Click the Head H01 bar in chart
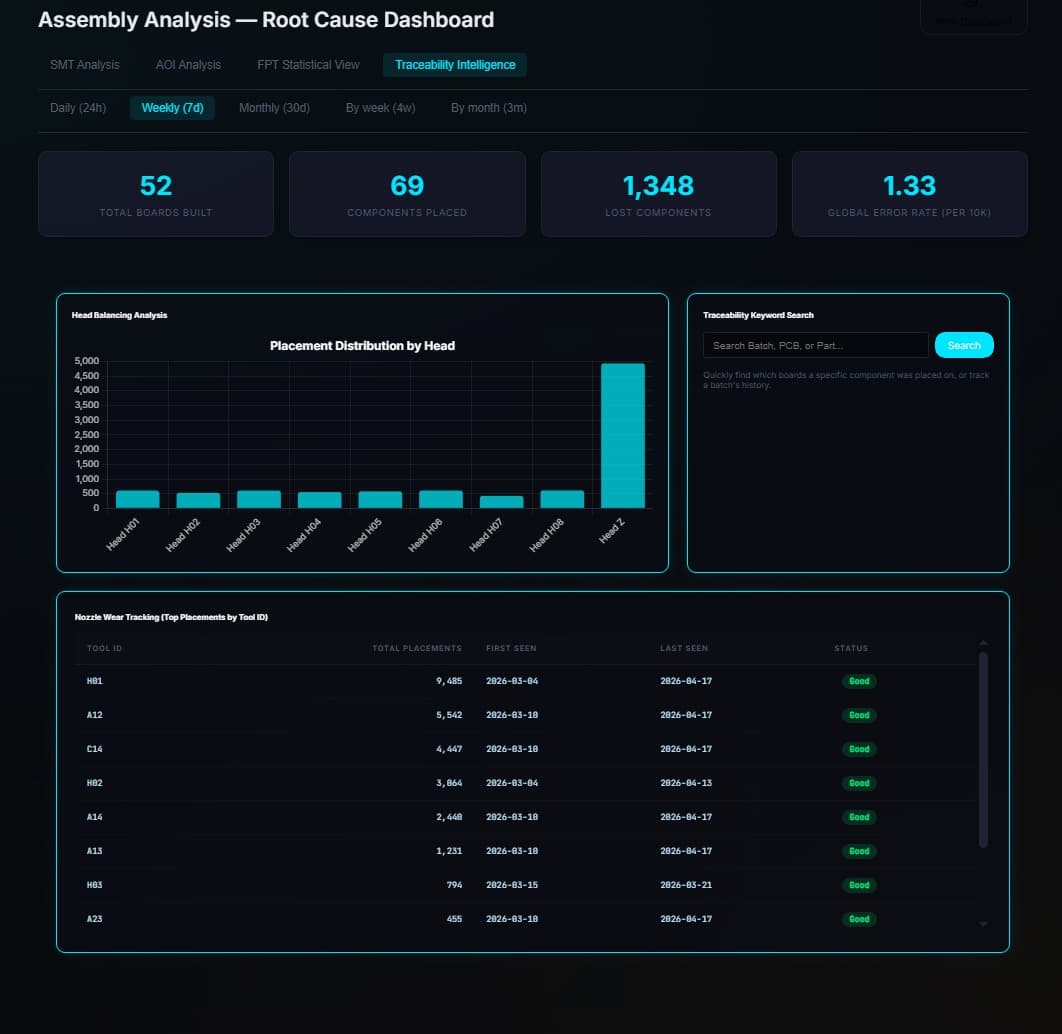The width and height of the screenshot is (1062, 1034). pos(137,499)
